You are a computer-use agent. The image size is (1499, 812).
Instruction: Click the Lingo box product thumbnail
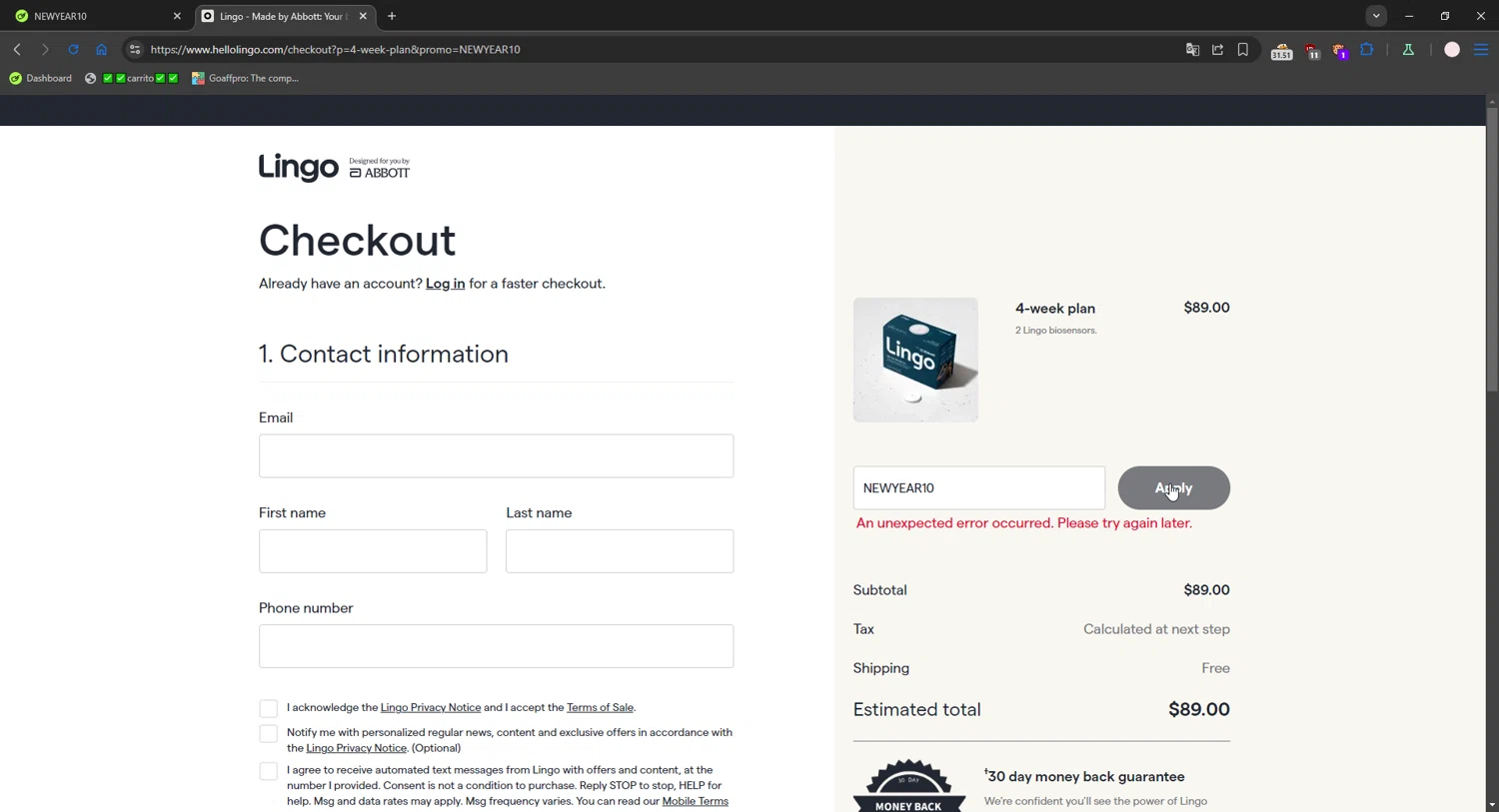tap(915, 360)
